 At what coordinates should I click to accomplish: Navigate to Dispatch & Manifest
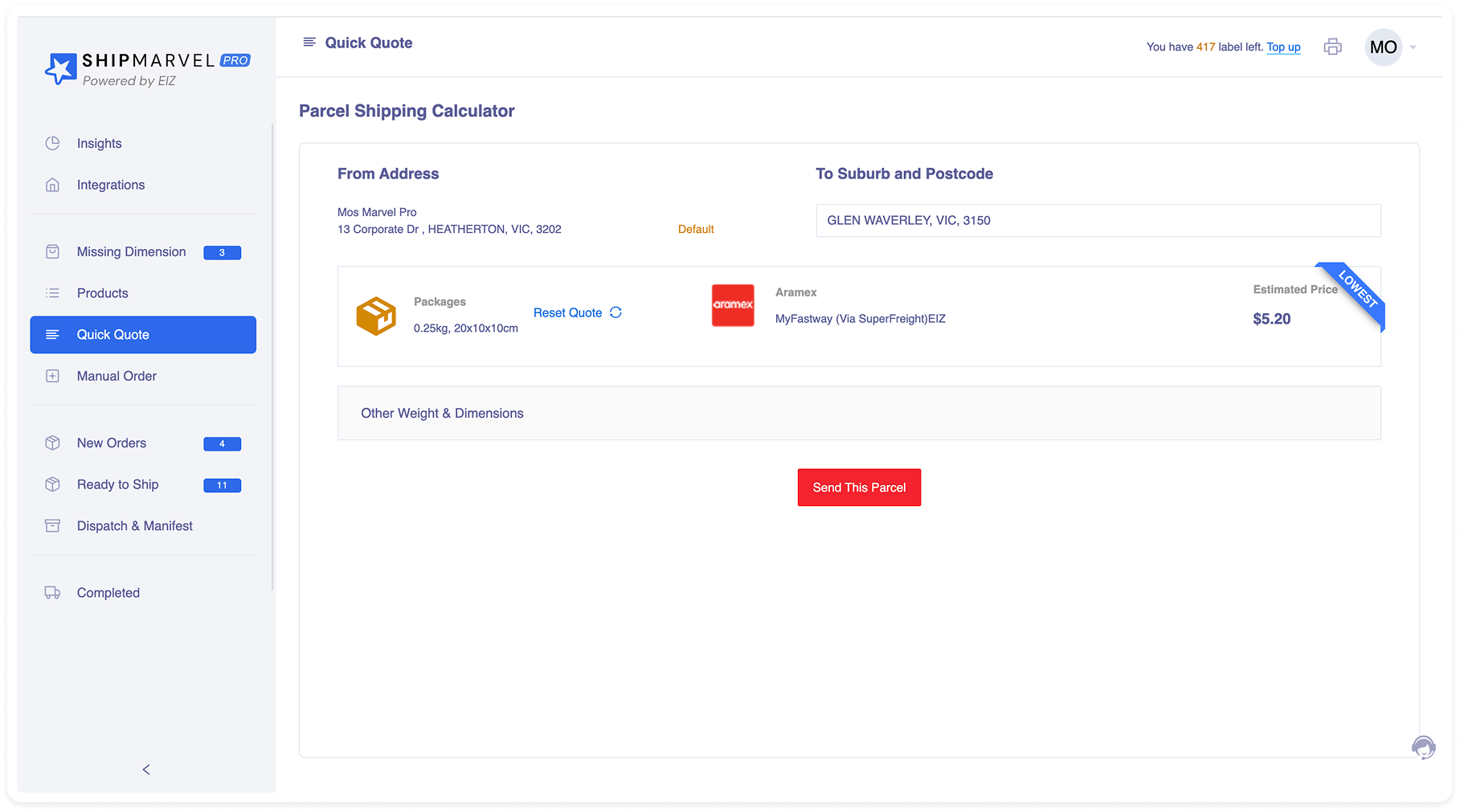pos(134,526)
